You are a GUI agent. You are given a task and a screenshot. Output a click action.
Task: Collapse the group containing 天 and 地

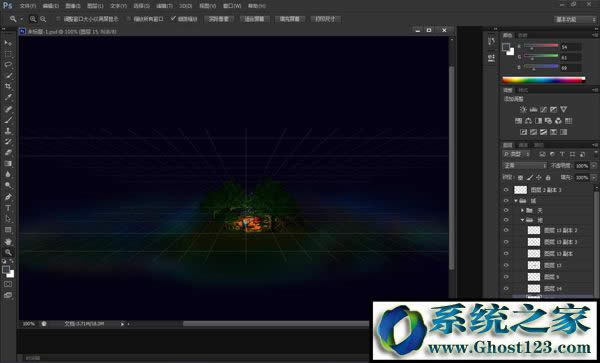[x=516, y=200]
